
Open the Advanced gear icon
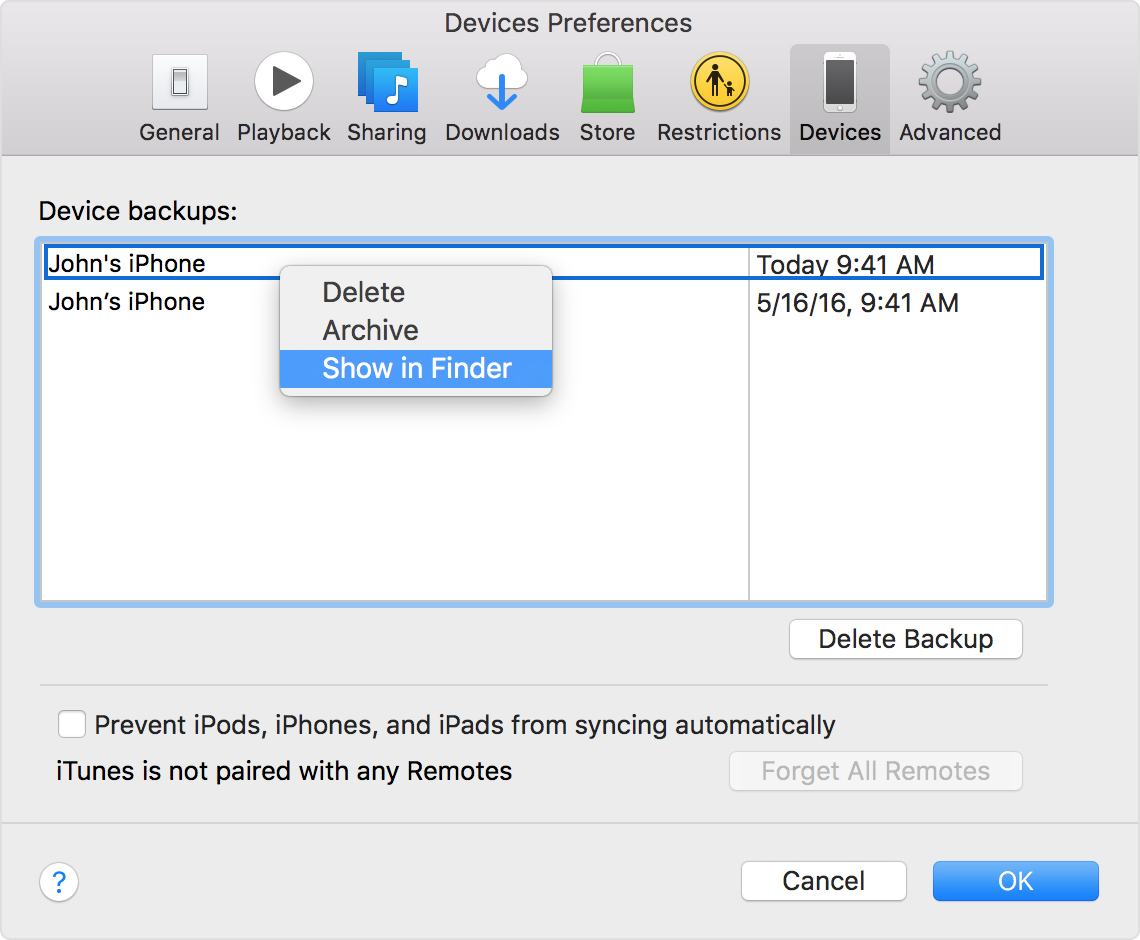click(950, 83)
